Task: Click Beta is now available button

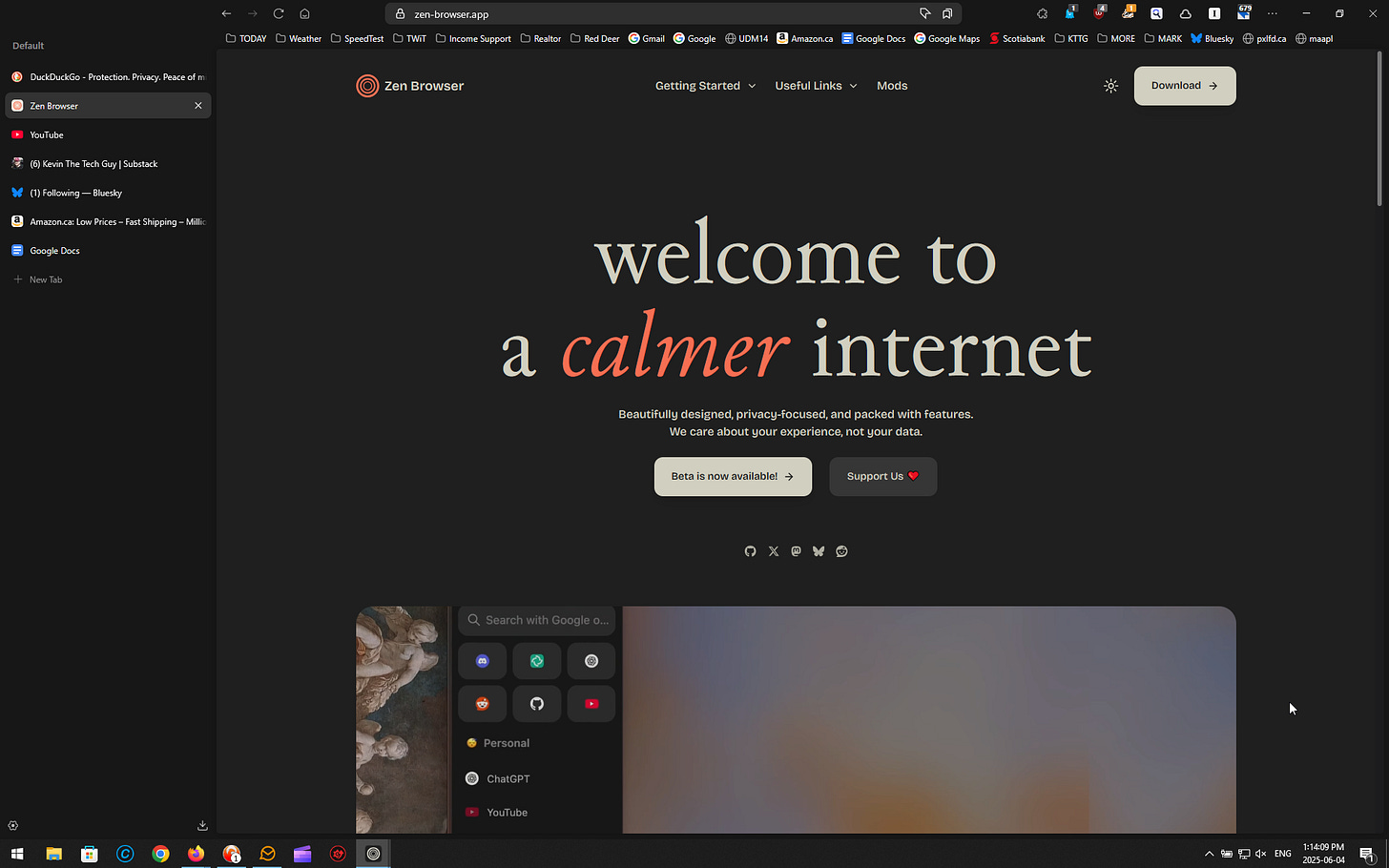Action: tap(733, 476)
